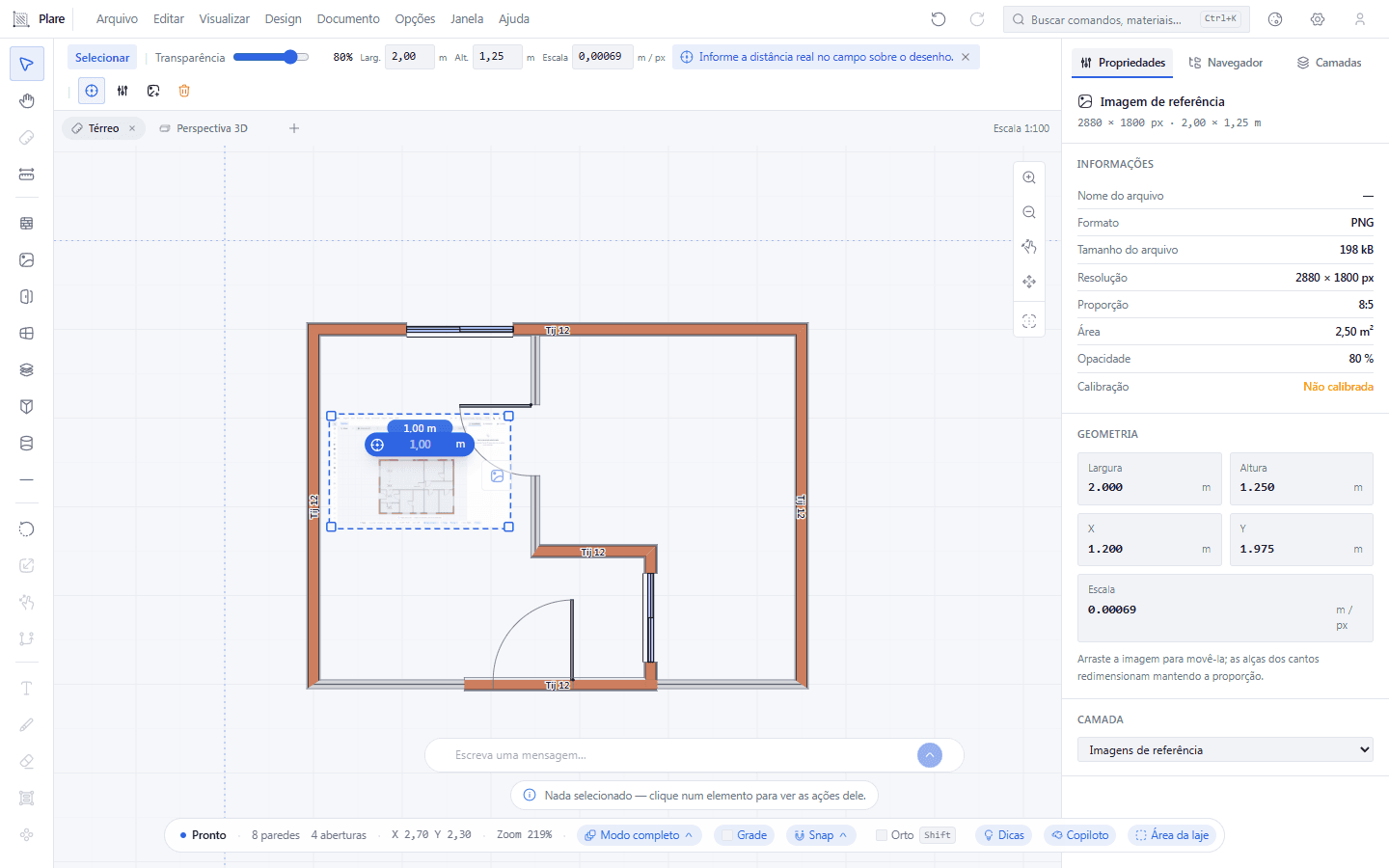Click the replace image icon in toolbar
1389x868 pixels.
click(153, 91)
